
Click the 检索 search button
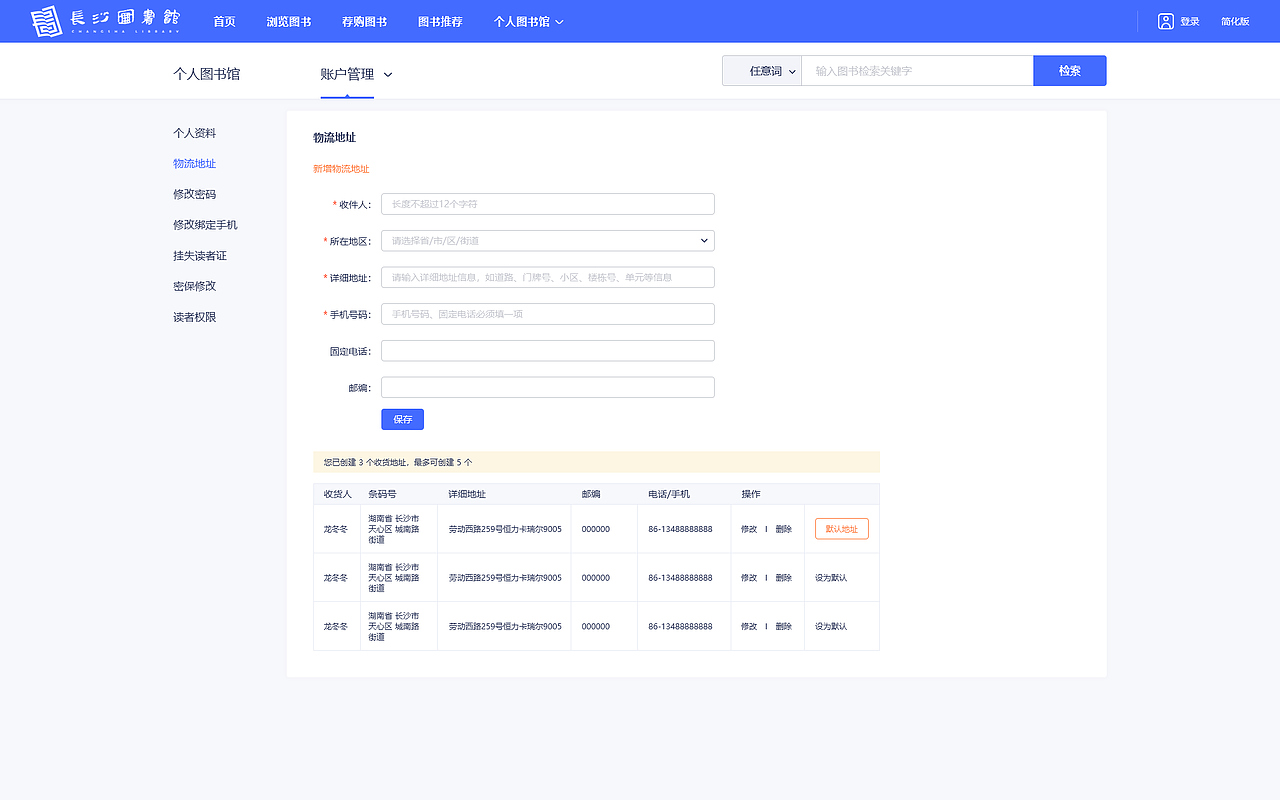(x=1070, y=71)
